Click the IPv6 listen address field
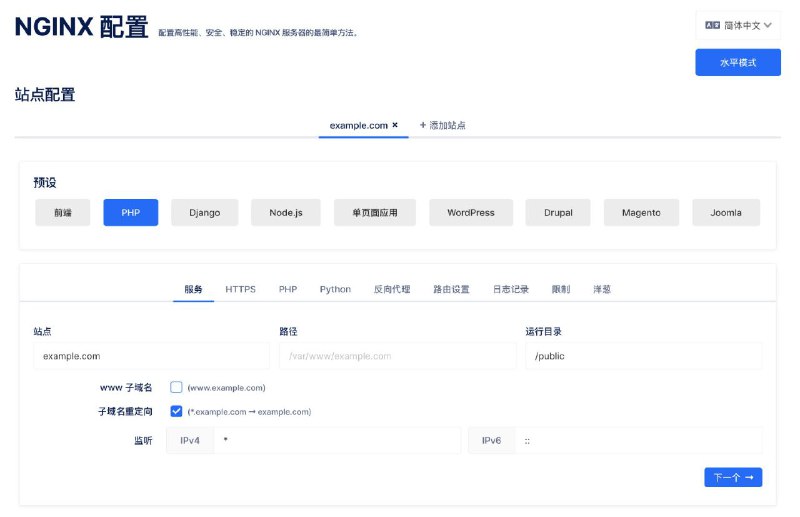 638,440
